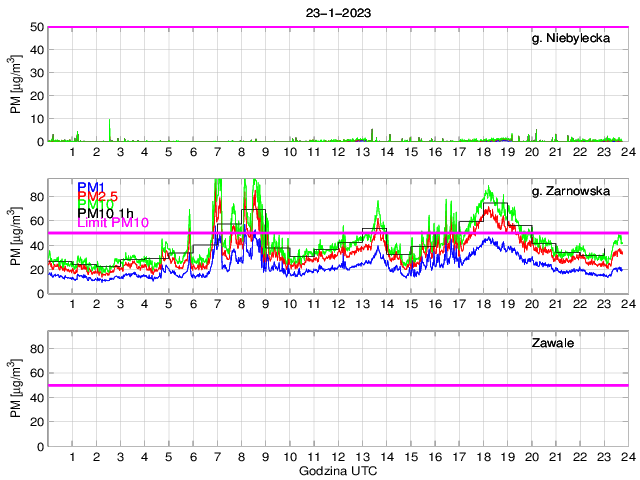The image size is (640, 480).
Task: Click the Niebylecka chart PM y-axis title
Action: [14, 84]
